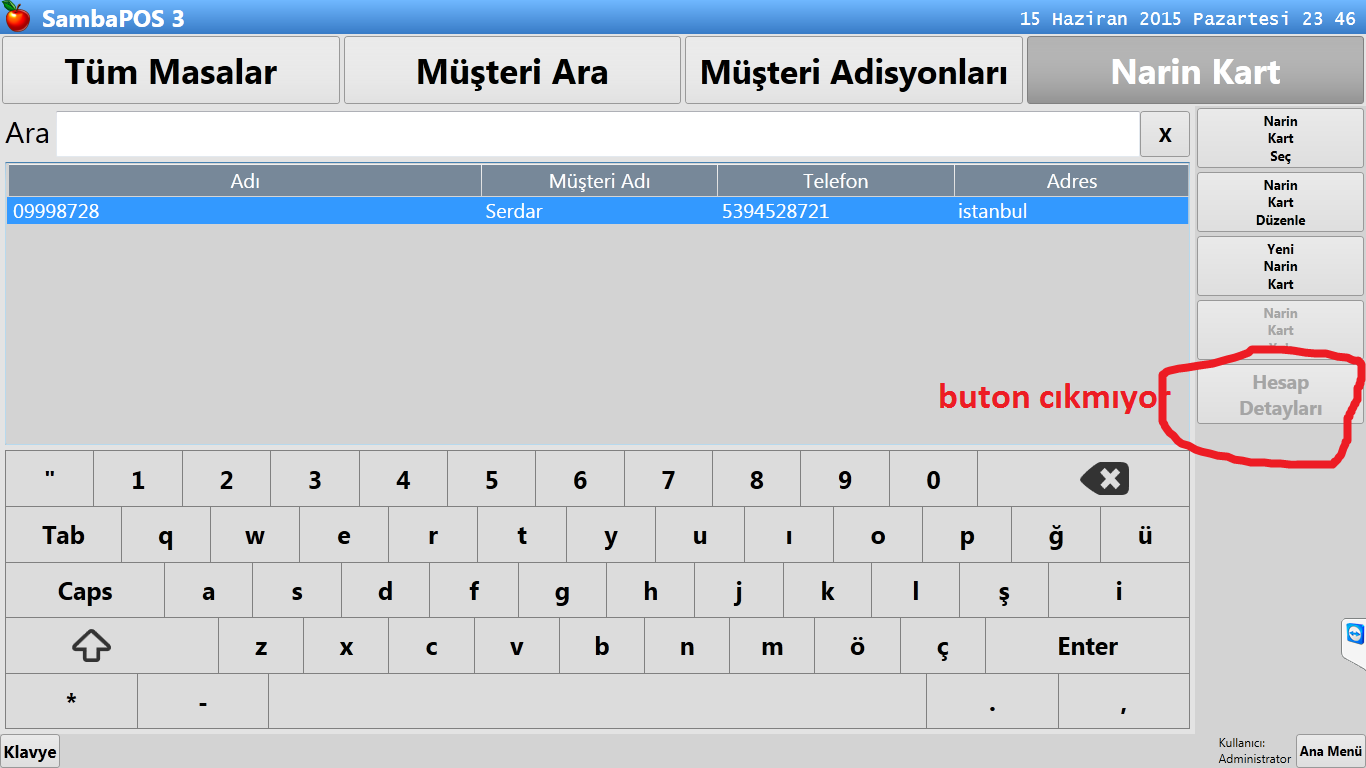Viewport: 1366px width, 768px height.
Task: Toggle Caps lock on virtual keyboard
Action: [84, 591]
